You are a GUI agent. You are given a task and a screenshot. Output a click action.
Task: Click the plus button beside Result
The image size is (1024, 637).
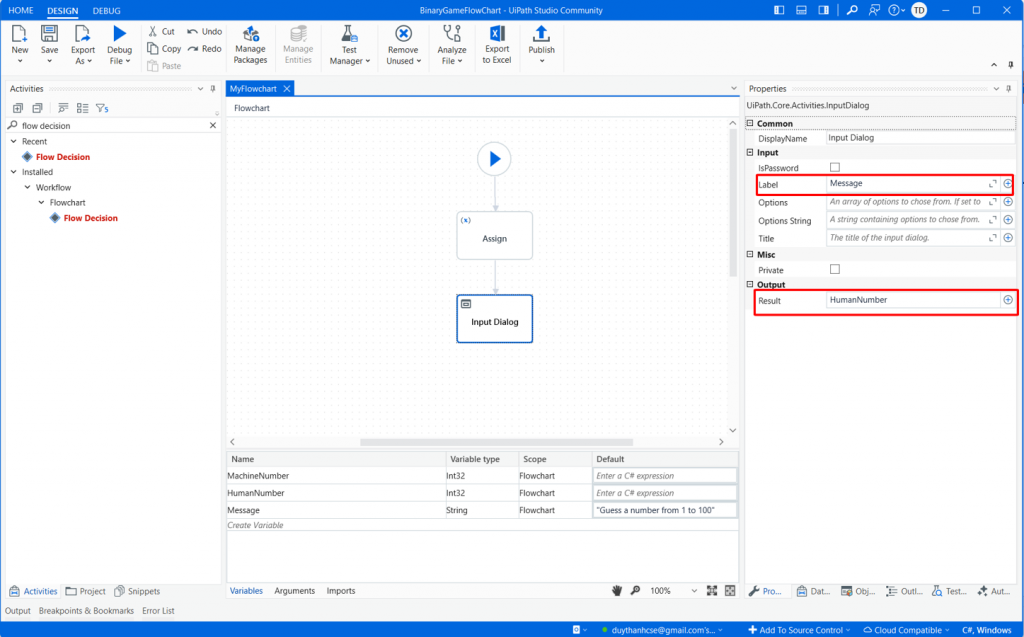(1008, 300)
